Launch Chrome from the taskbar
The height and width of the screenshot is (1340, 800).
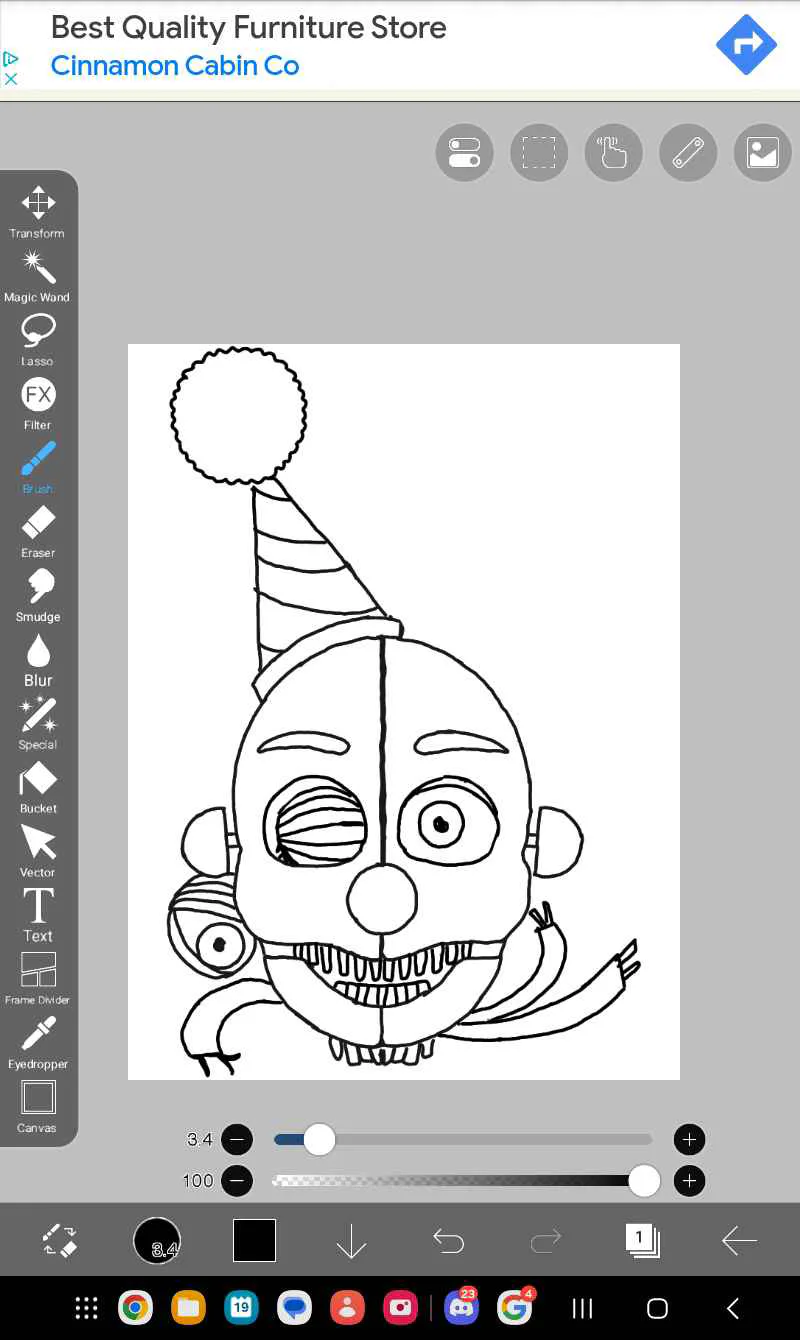tap(135, 1308)
